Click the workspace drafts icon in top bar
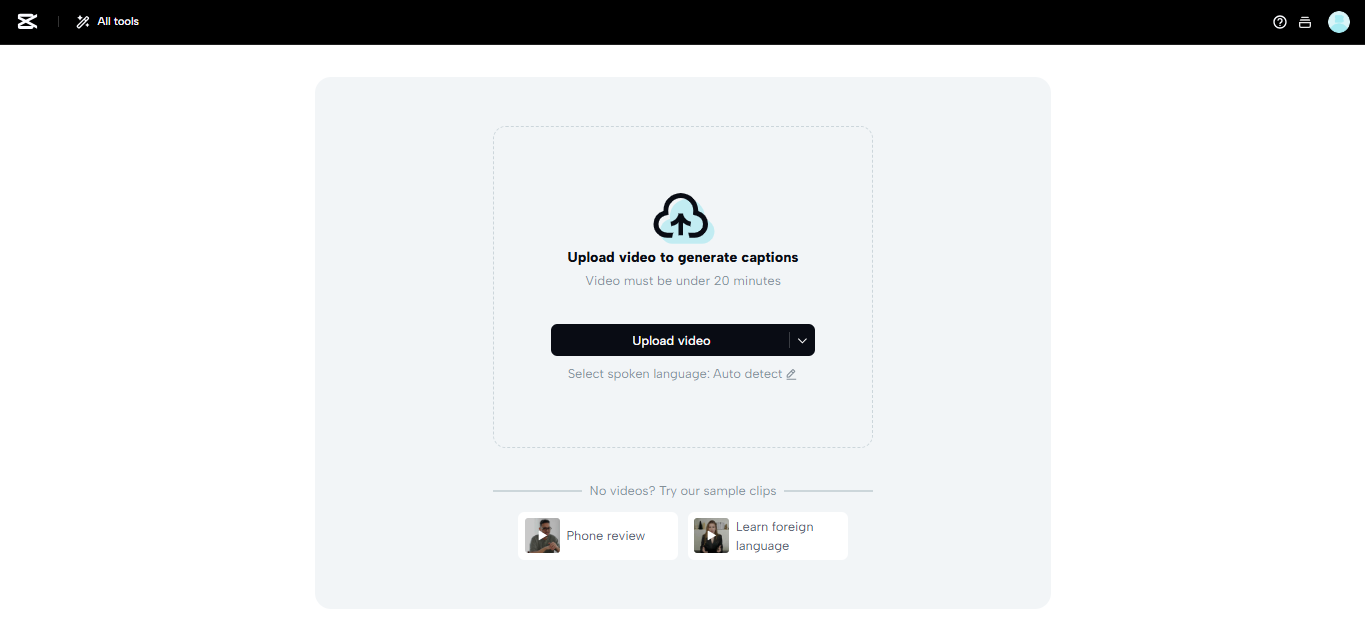 (1305, 21)
